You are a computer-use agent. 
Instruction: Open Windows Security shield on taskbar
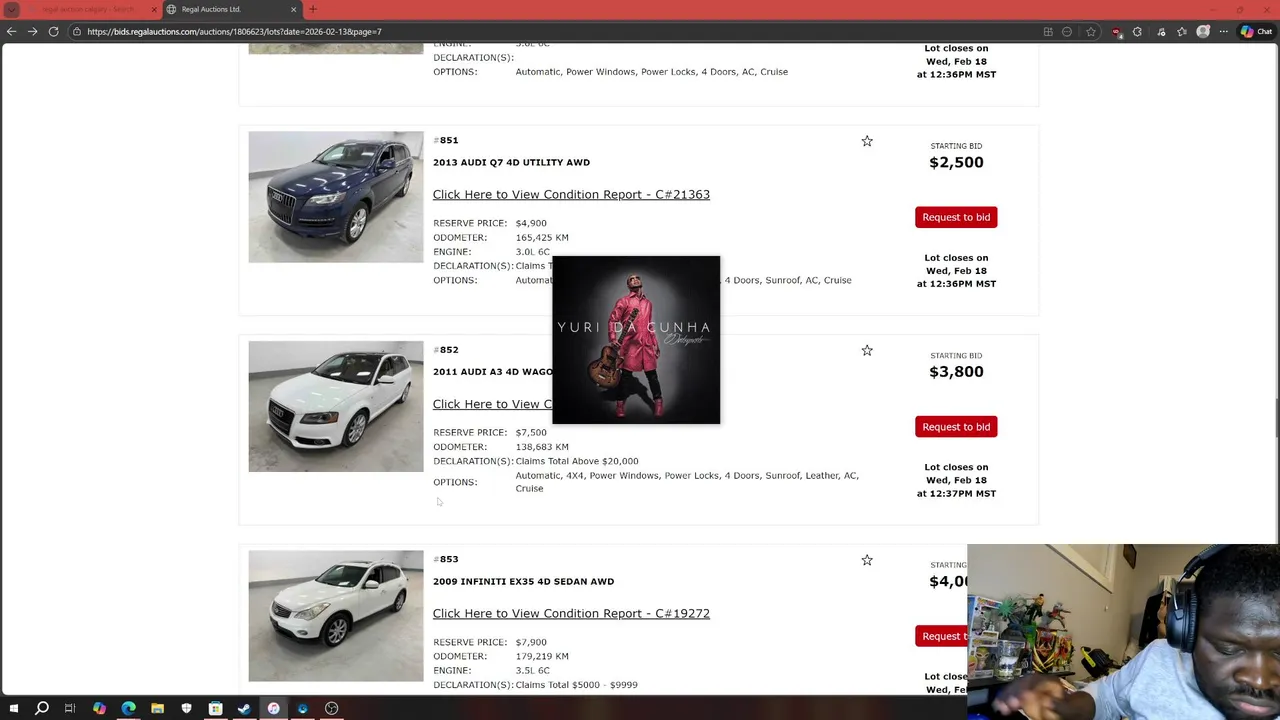pyautogui.click(x=186, y=708)
